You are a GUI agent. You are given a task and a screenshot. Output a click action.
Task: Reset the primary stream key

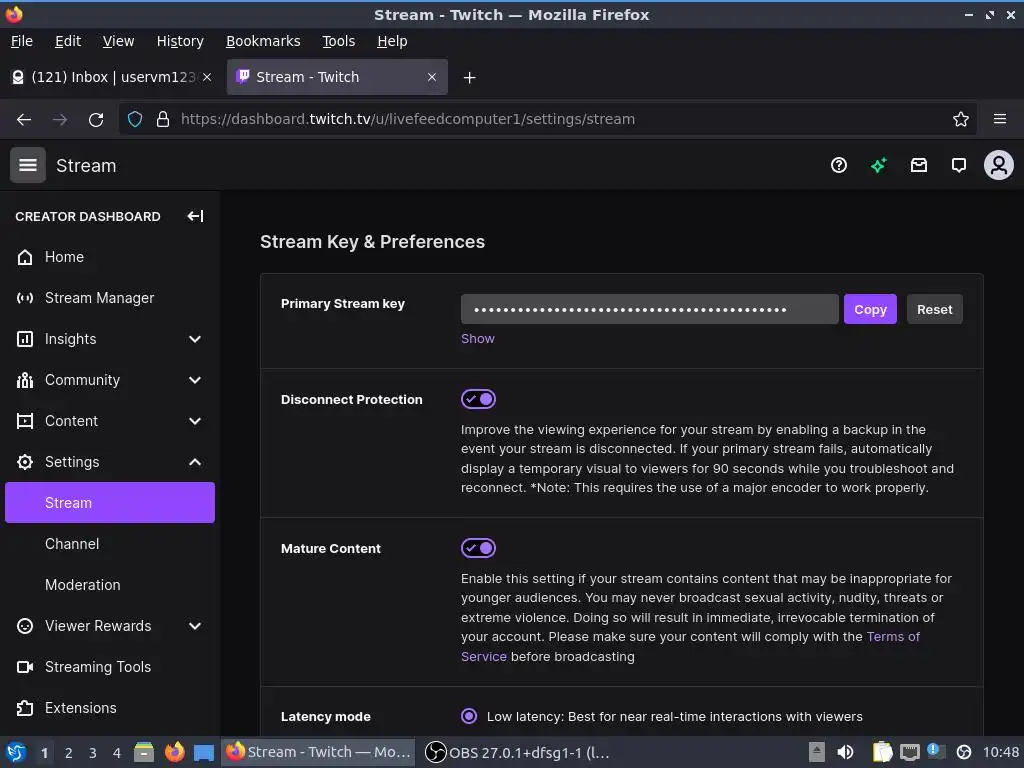[x=934, y=310]
